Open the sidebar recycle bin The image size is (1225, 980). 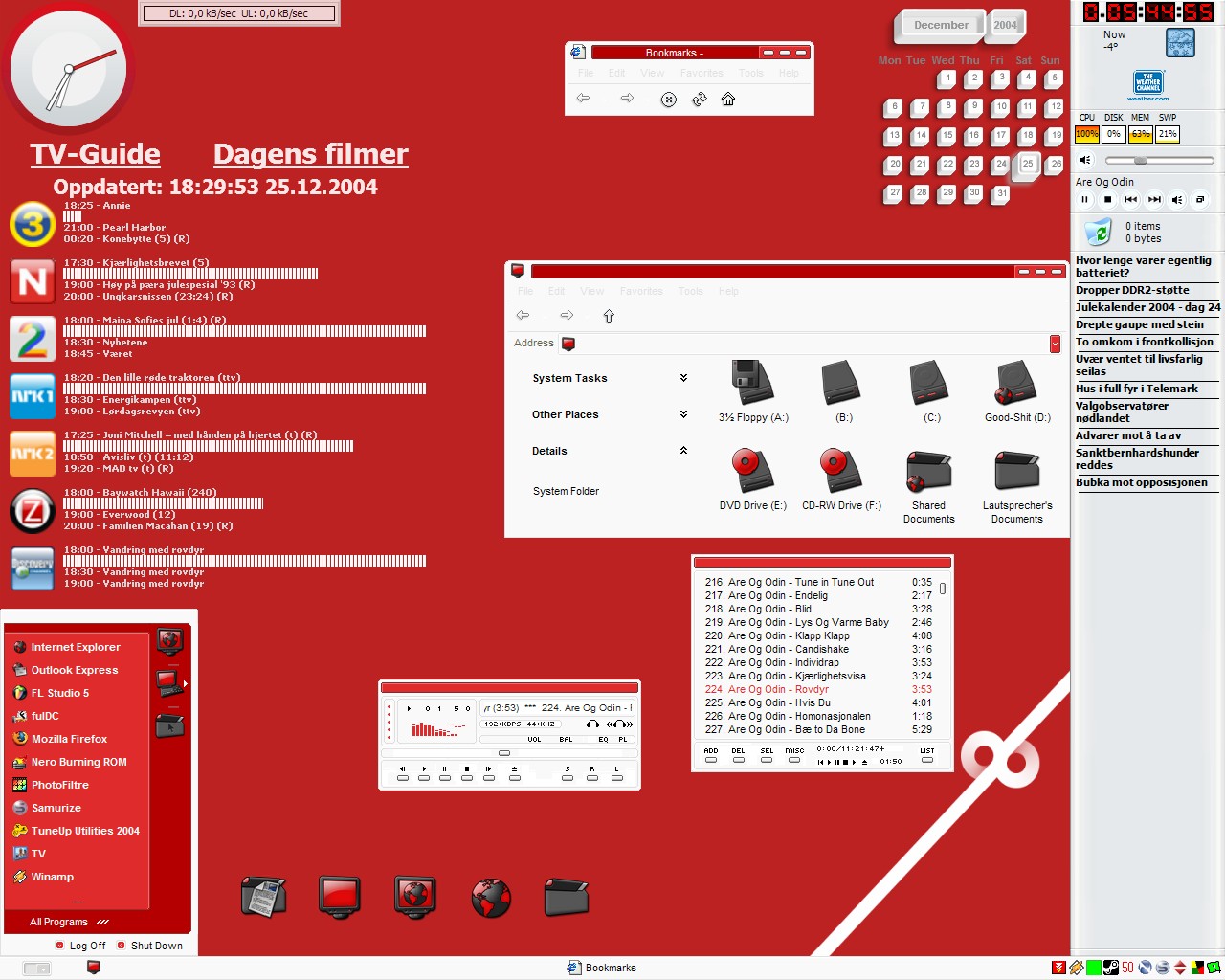coord(1098,232)
